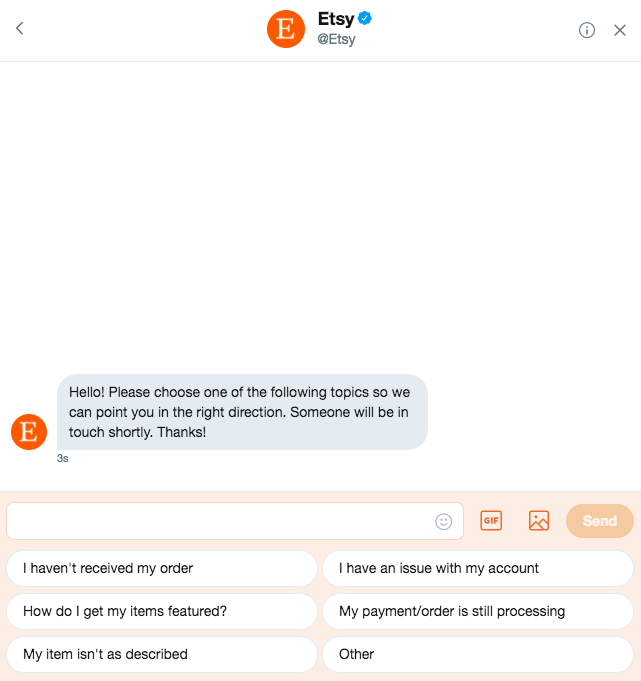This screenshot has height=681, width=641.
Task: Click the Etsy header profile logo
Action: (x=286, y=29)
